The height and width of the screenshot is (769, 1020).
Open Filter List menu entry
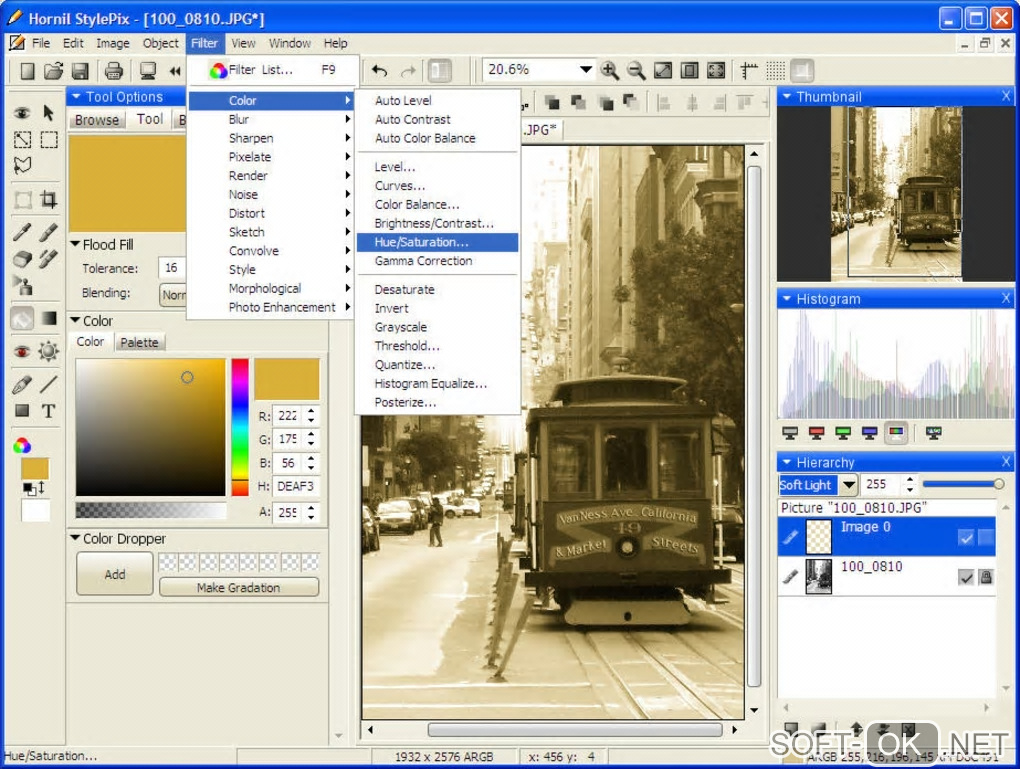click(271, 70)
